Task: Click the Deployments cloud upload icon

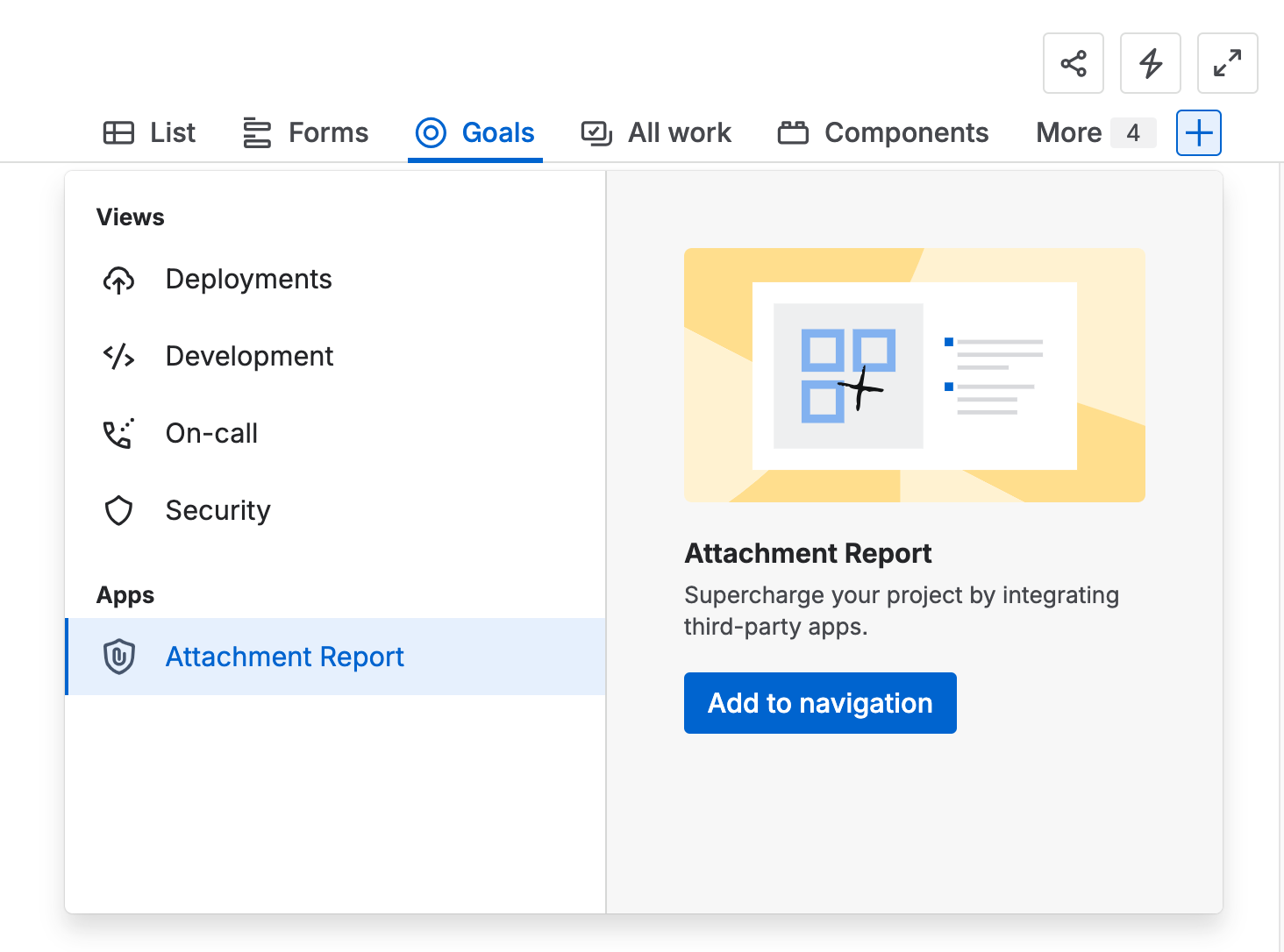Action: tap(118, 280)
